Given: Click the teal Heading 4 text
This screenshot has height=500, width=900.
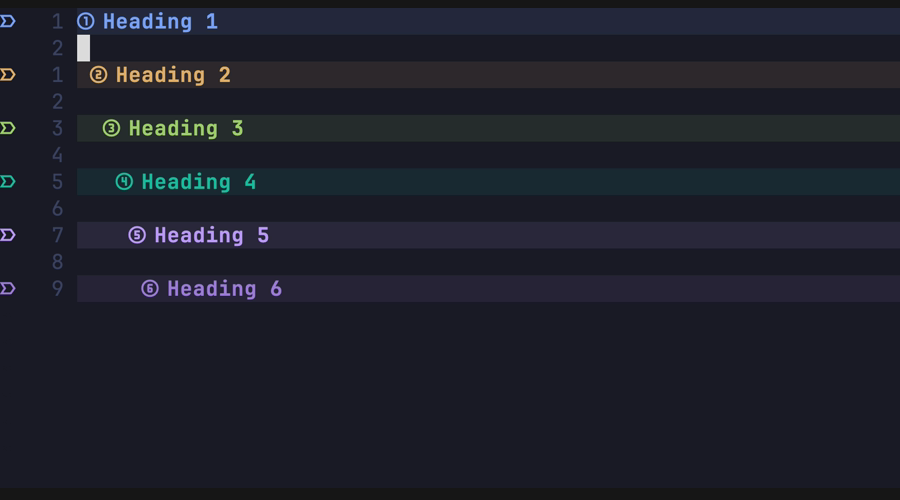Looking at the screenshot, I should tap(199, 182).
